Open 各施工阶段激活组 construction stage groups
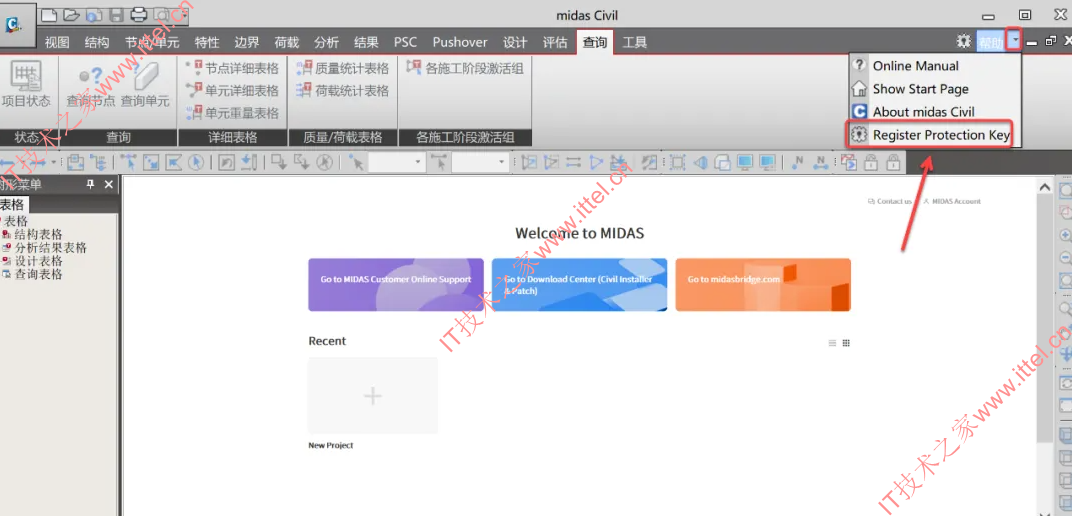The image size is (1072, 516). (465, 68)
